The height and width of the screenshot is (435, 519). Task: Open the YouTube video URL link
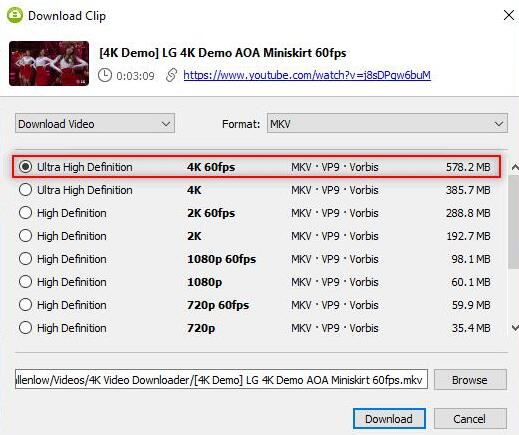tap(307, 75)
